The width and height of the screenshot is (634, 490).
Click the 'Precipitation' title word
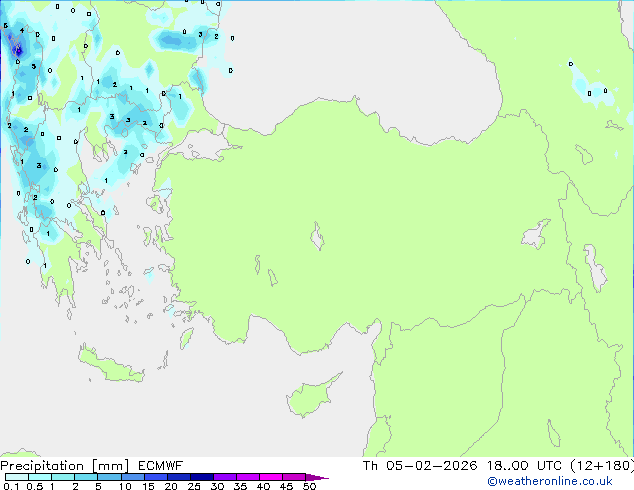click(x=42, y=466)
